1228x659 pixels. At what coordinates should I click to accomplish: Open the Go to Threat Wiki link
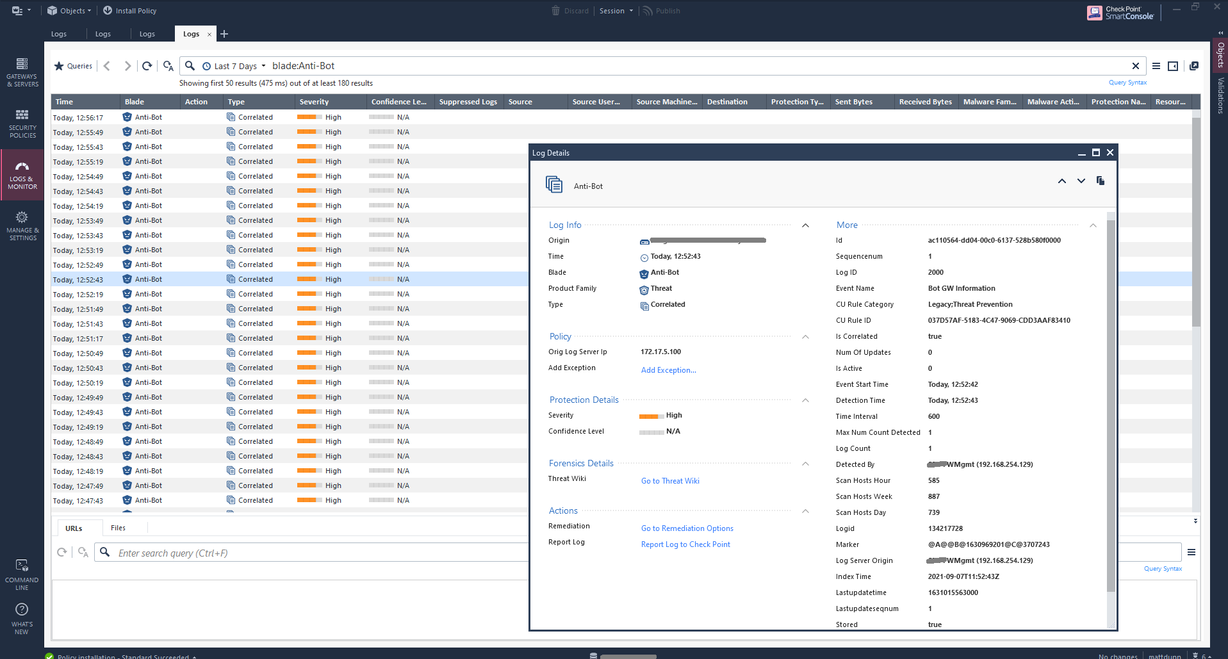point(670,481)
